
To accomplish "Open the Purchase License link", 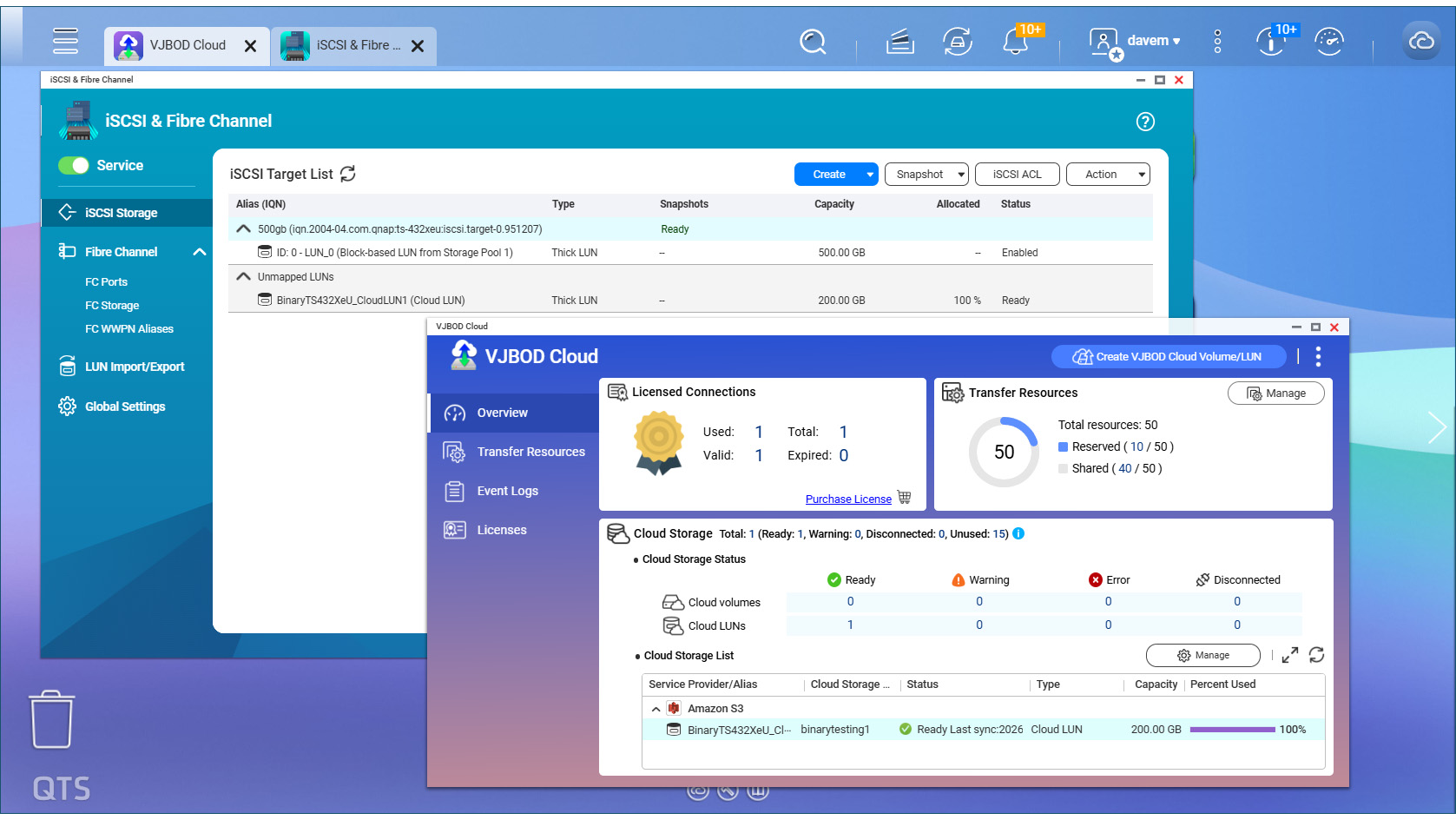I will tap(848, 499).
